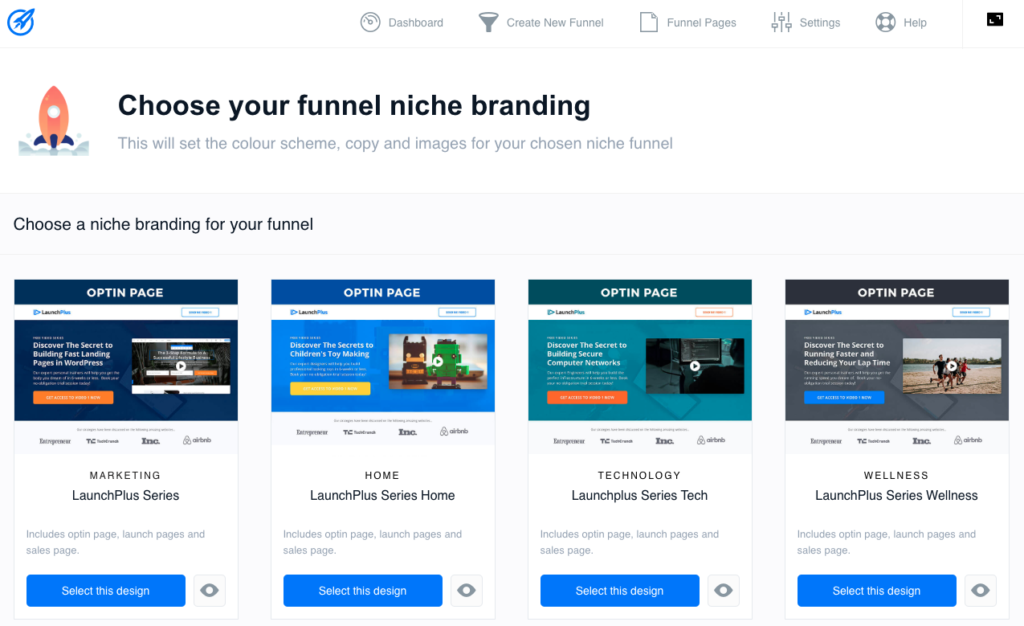Click the large rocket illustration beside the heading
The width and height of the screenshot is (1024, 626).
point(54,121)
